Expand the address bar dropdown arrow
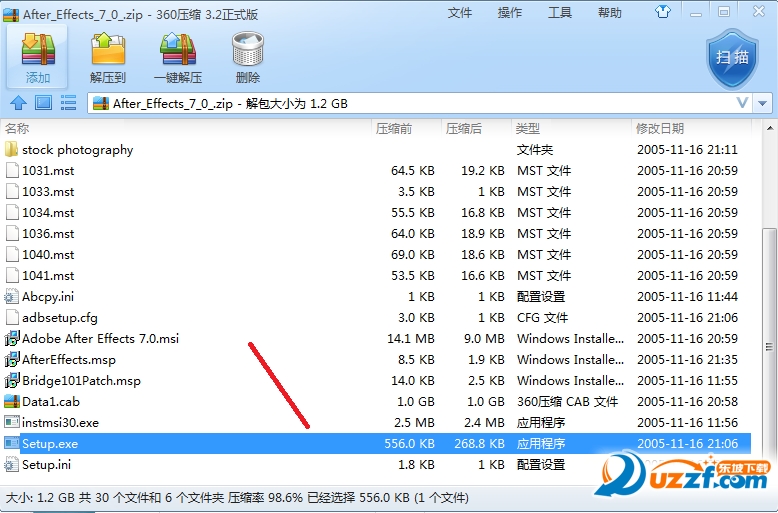Image resolution: width=778 pixels, height=513 pixels. point(763,103)
